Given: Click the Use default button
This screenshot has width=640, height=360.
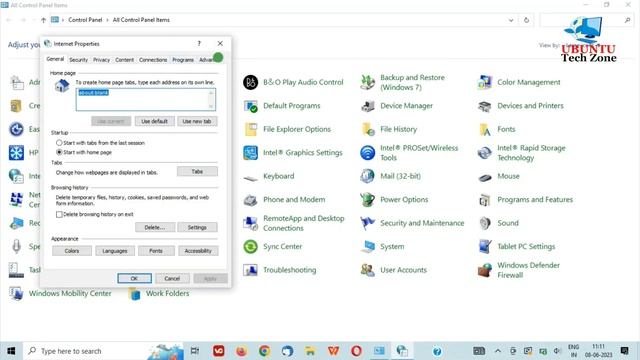Looking at the screenshot, I should click(154, 121).
